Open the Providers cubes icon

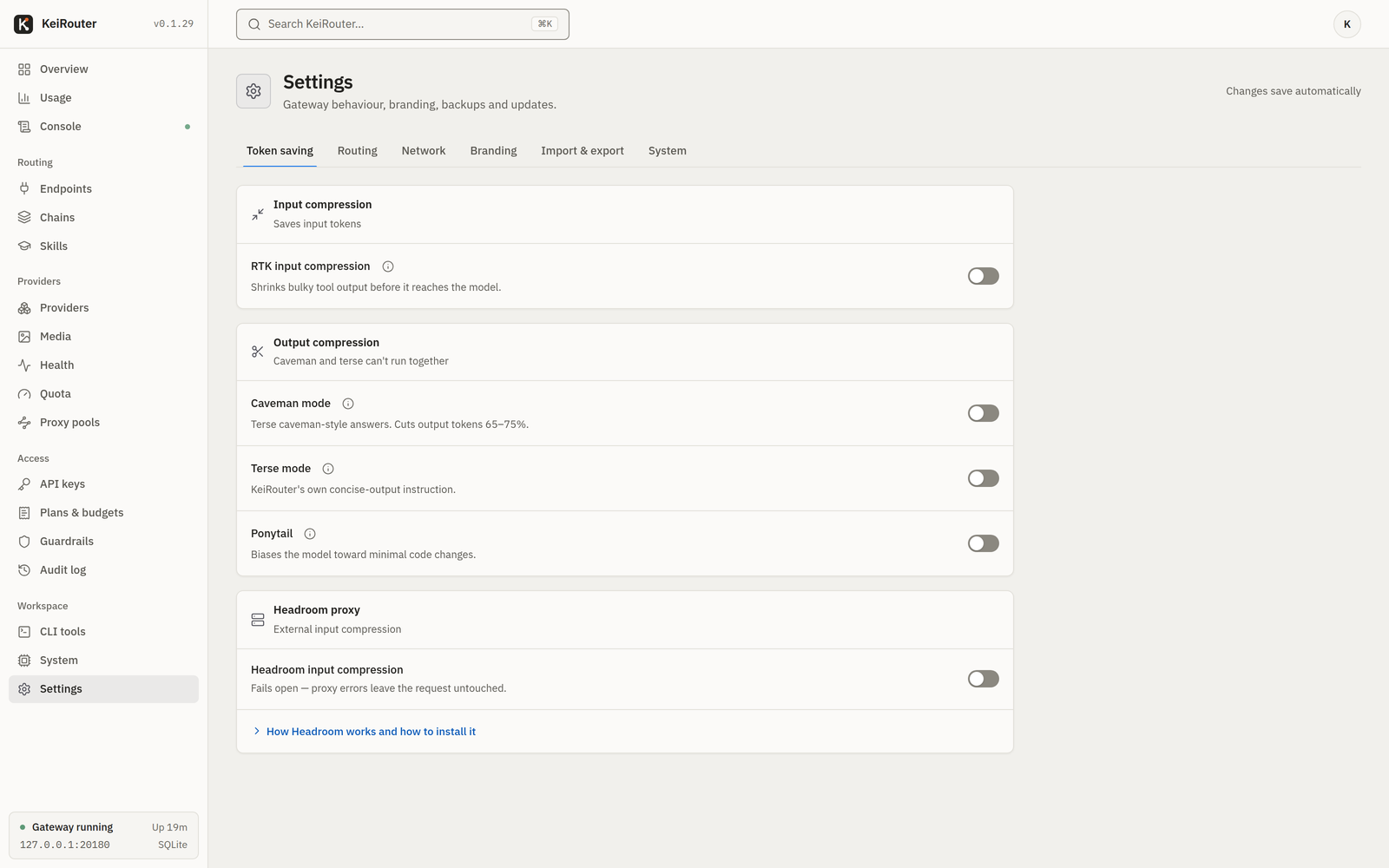(x=24, y=308)
